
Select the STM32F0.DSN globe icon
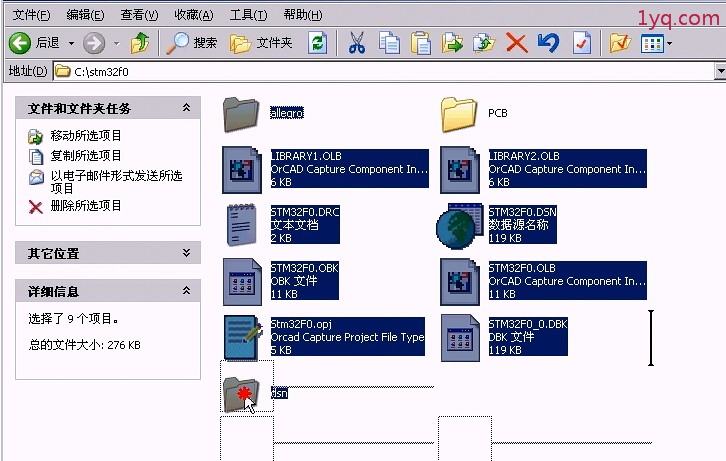point(459,225)
